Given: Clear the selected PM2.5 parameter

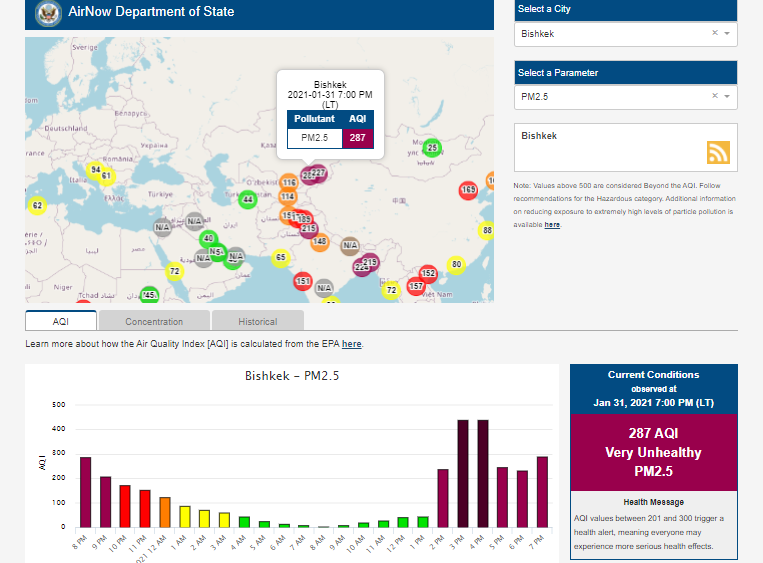Looking at the screenshot, I should (714, 96).
